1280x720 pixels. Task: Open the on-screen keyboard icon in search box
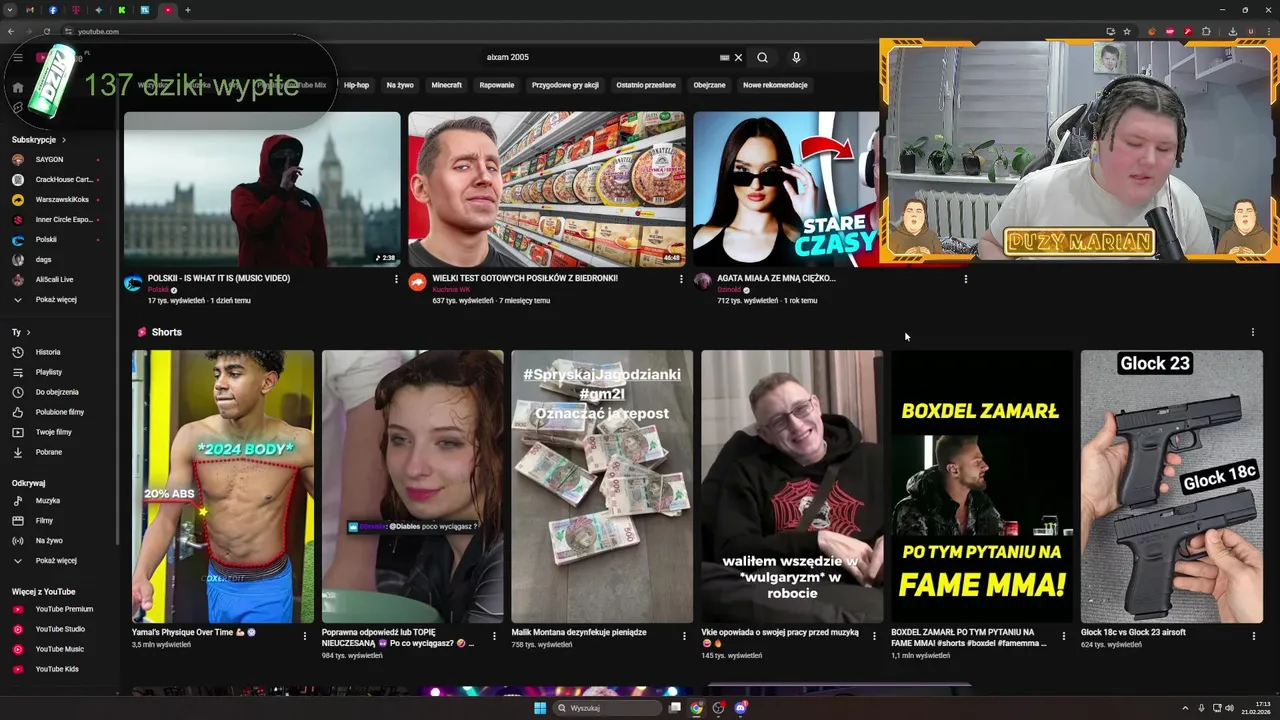(725, 58)
